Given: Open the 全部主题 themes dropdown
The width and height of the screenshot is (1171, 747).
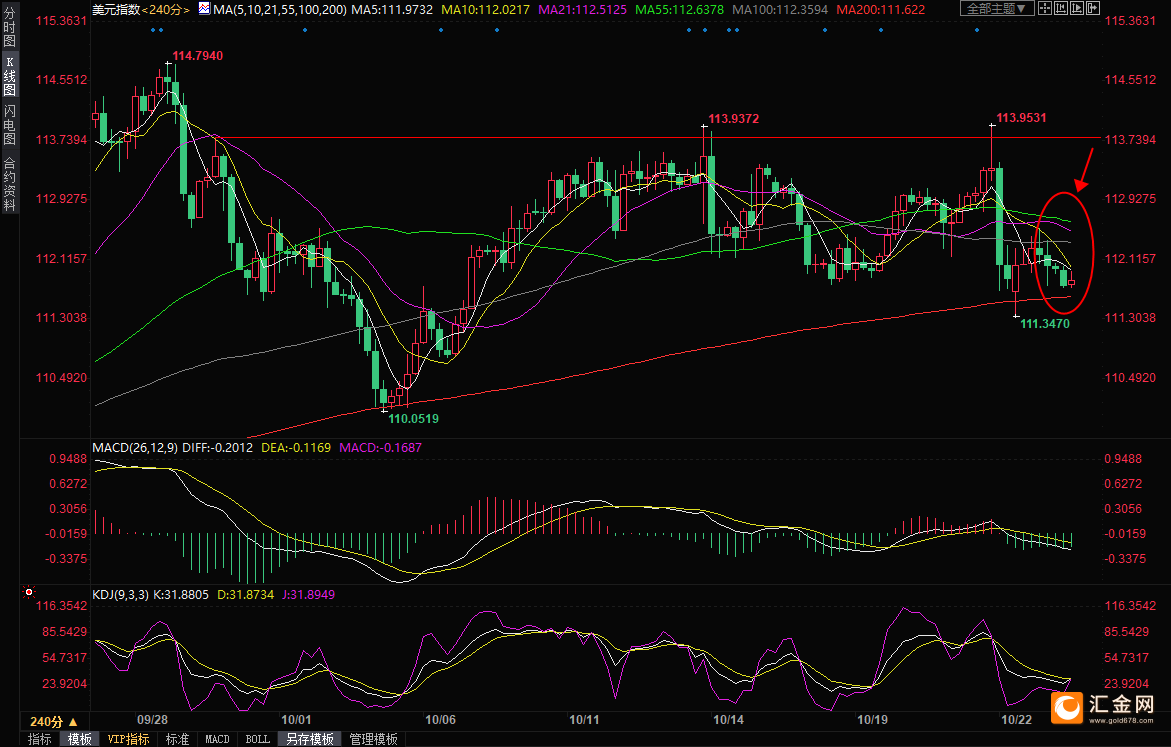Looking at the screenshot, I should click(999, 9).
